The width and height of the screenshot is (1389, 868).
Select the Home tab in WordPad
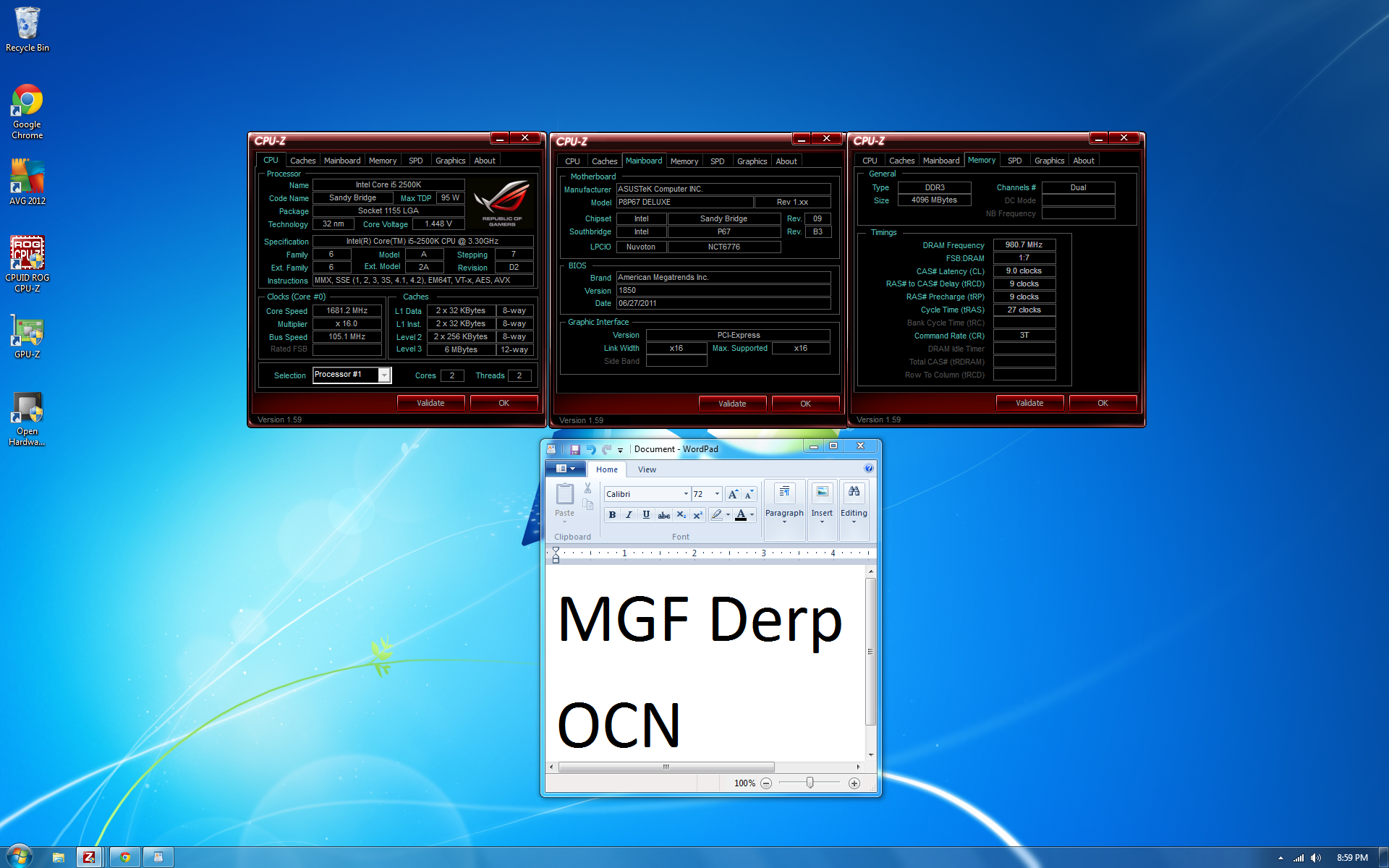[x=607, y=469]
